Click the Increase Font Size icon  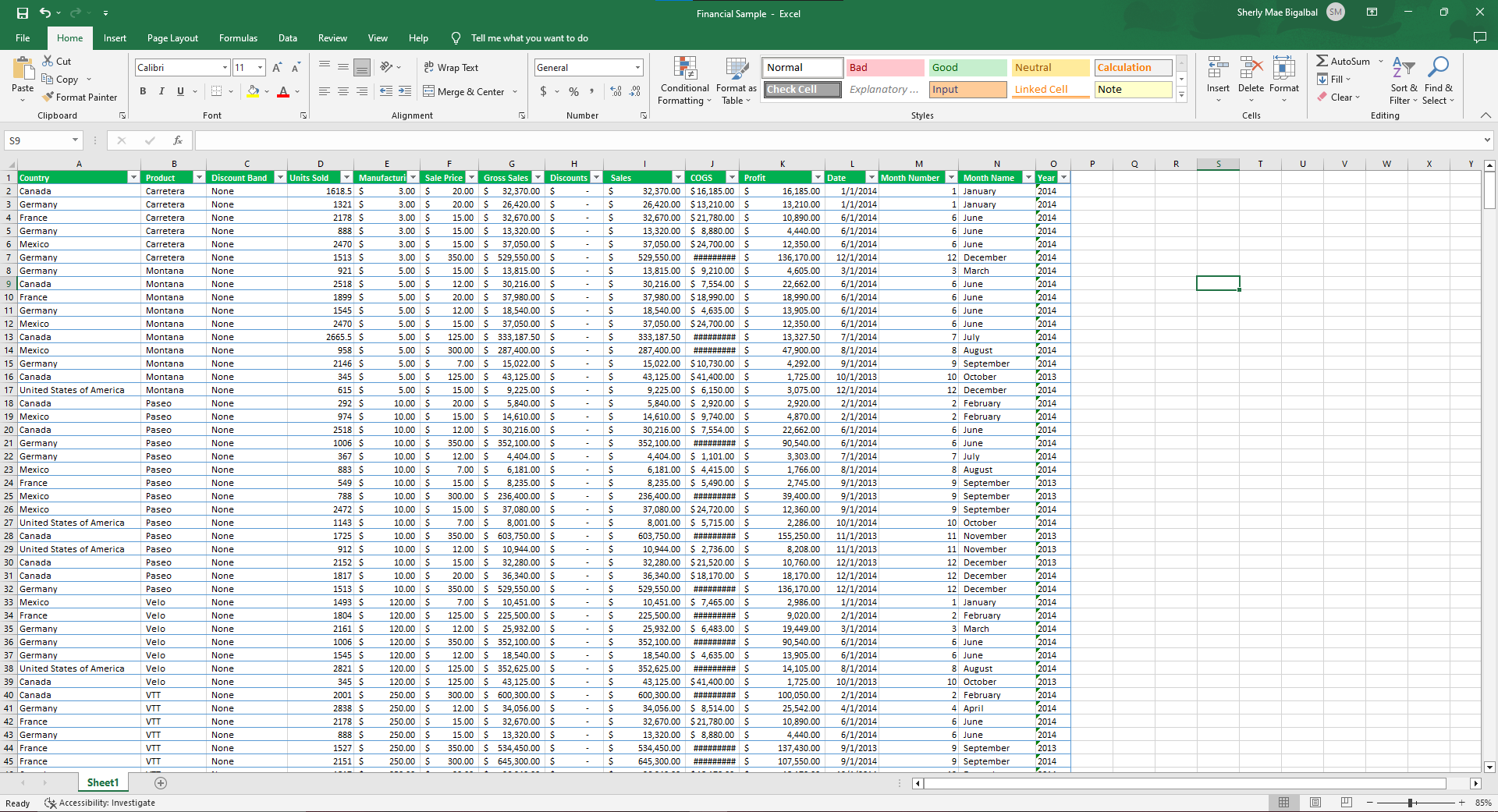277,68
